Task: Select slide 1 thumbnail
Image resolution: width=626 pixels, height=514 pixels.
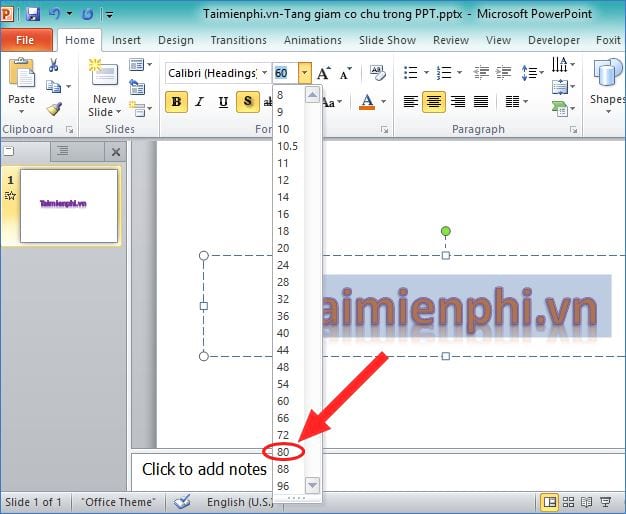Action: click(x=69, y=206)
